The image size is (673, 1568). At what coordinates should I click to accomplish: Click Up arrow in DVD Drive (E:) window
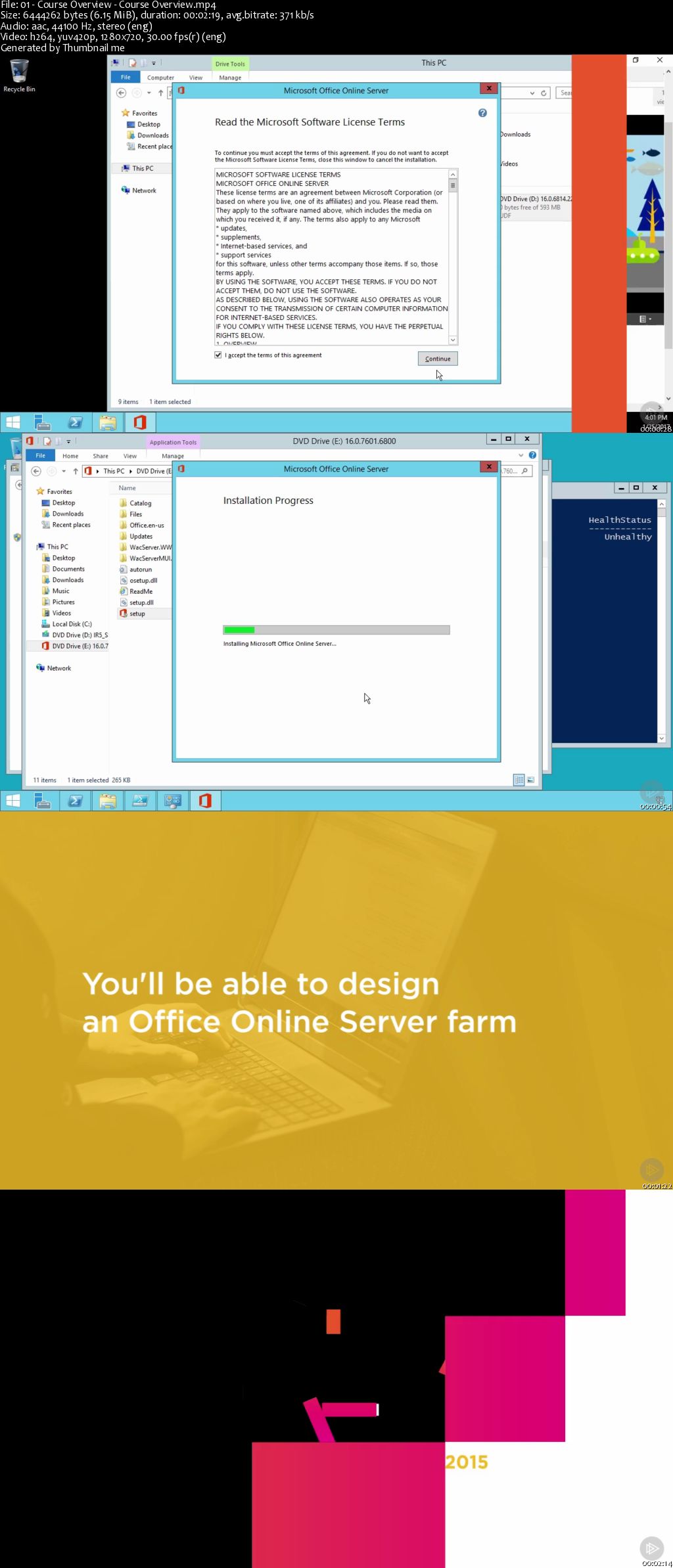76,471
